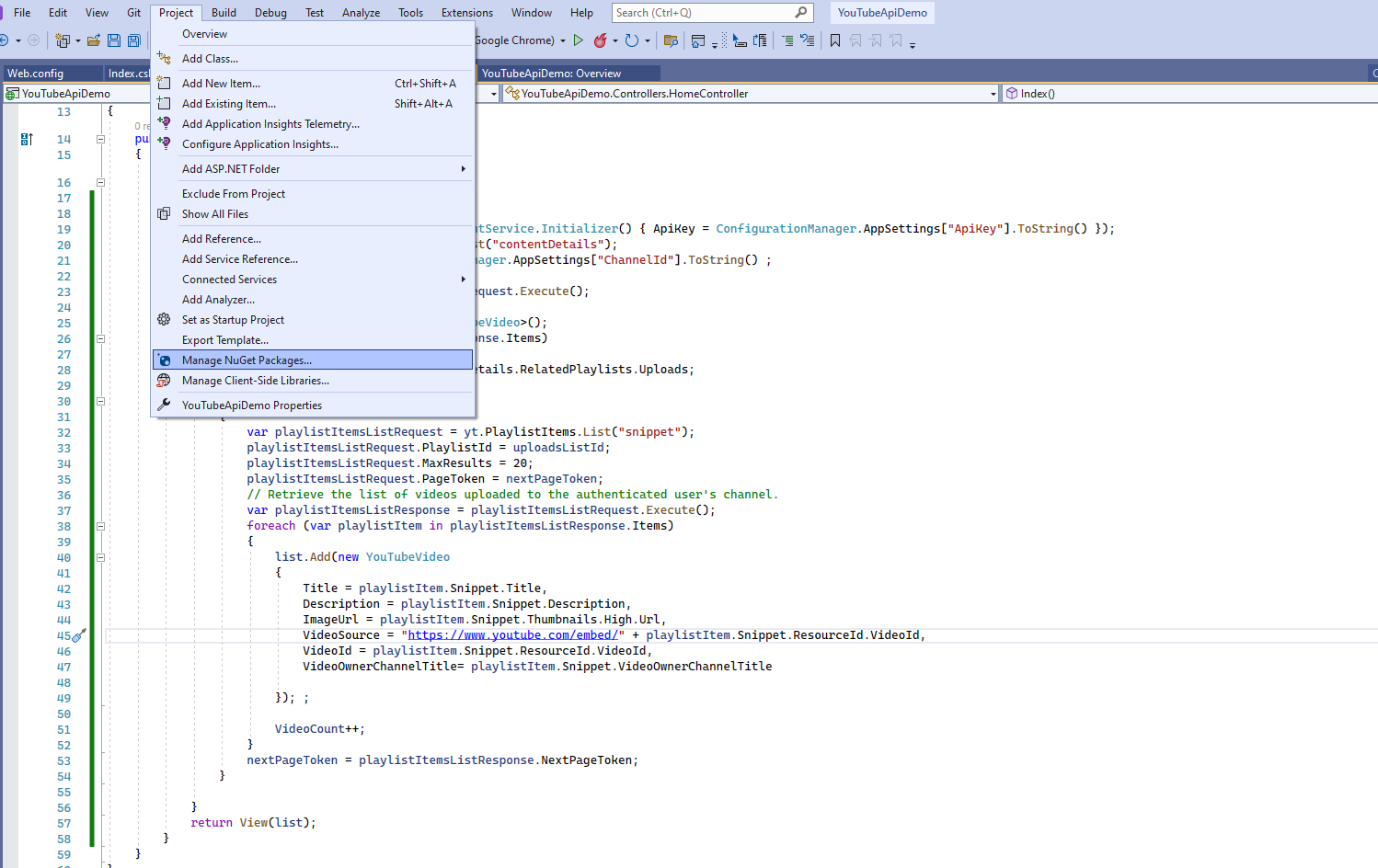The image size is (1378, 868).
Task: Open the Git menu
Action: [x=133, y=13]
